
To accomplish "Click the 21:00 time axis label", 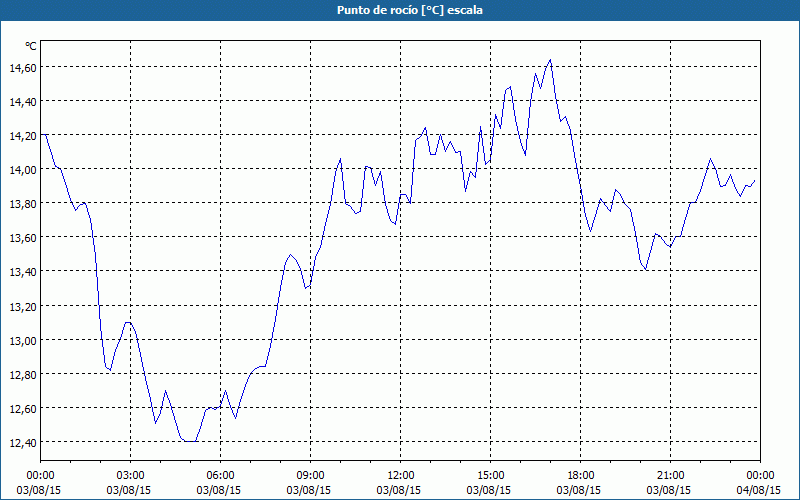I will 670,476.
